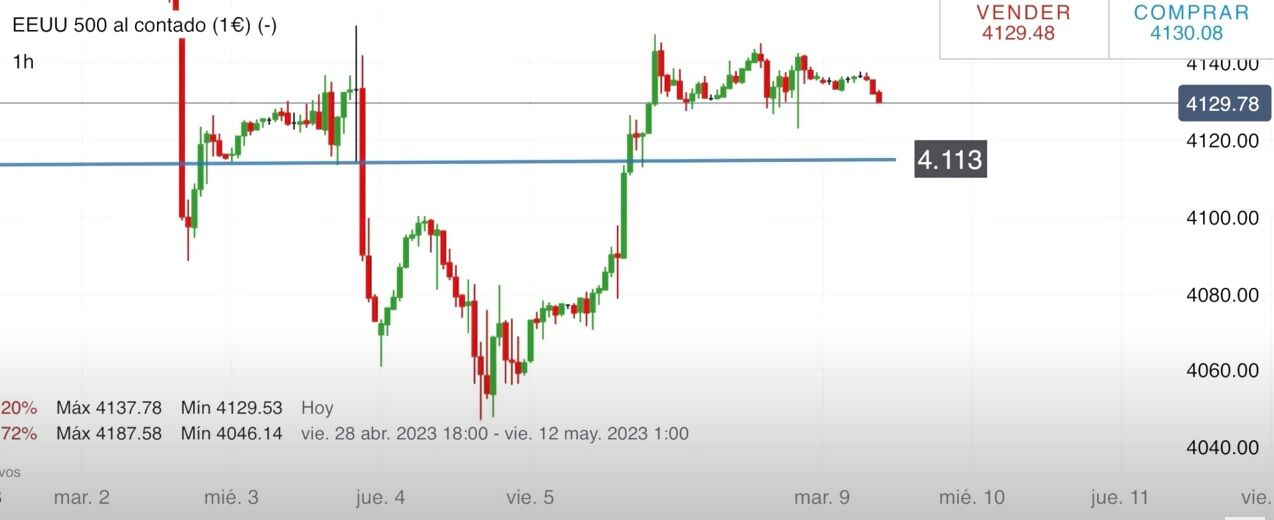Select the blue horizontal support line
Screen dimensions: 1274x520
(500, 161)
